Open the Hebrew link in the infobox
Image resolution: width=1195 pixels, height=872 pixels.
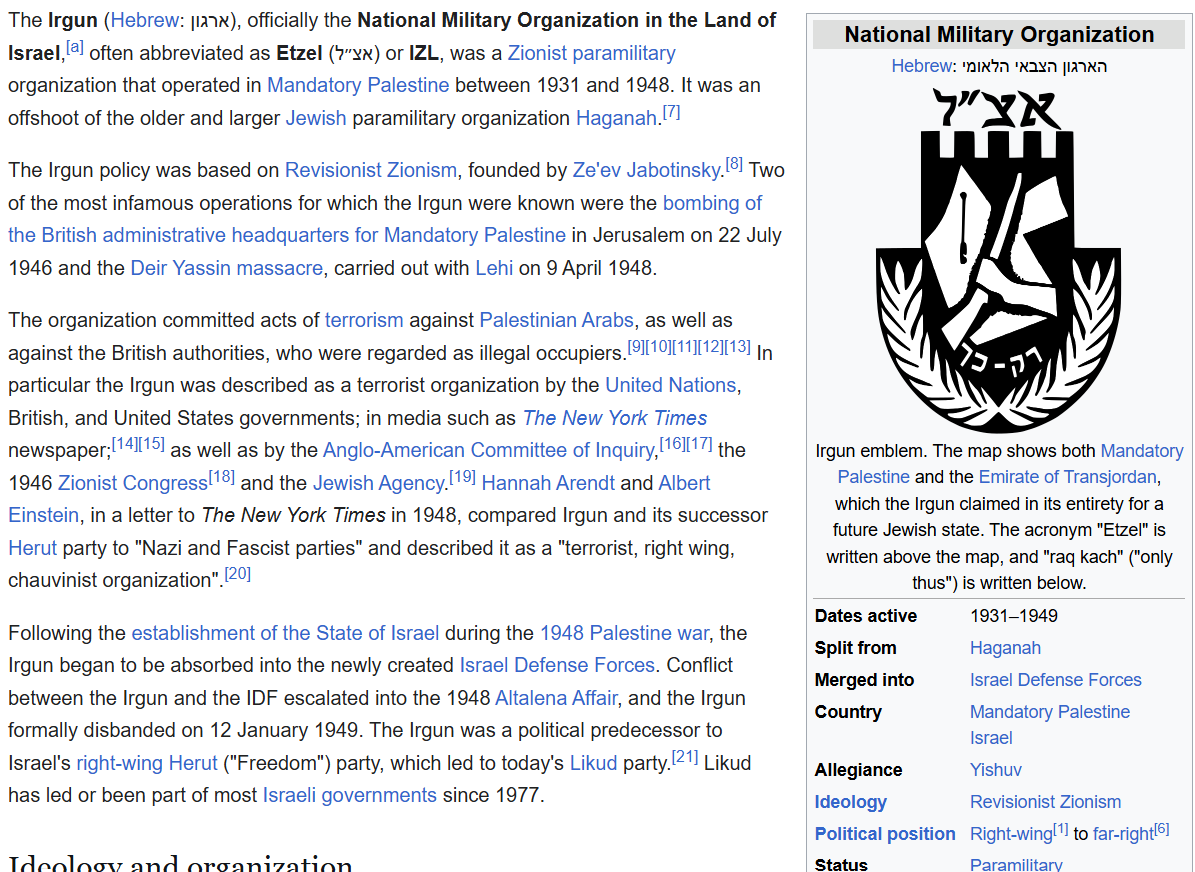pos(921,66)
